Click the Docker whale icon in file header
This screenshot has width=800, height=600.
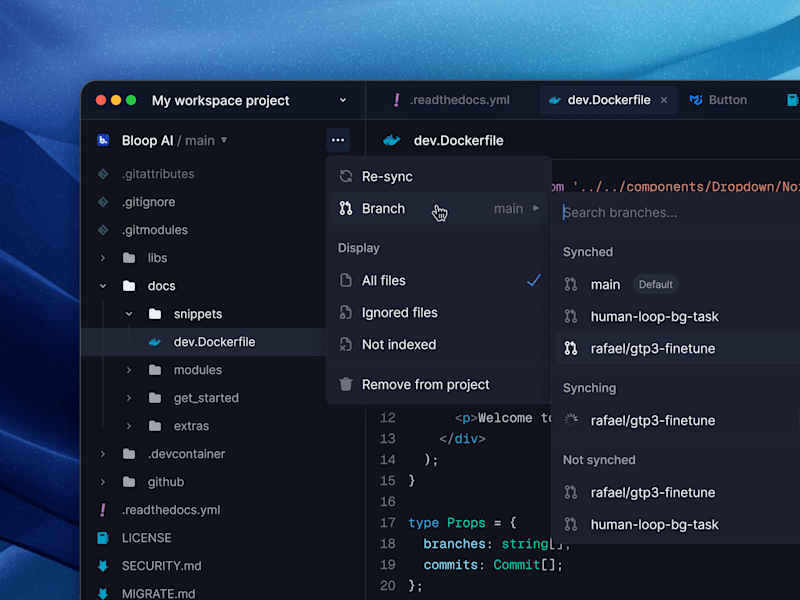click(x=392, y=140)
